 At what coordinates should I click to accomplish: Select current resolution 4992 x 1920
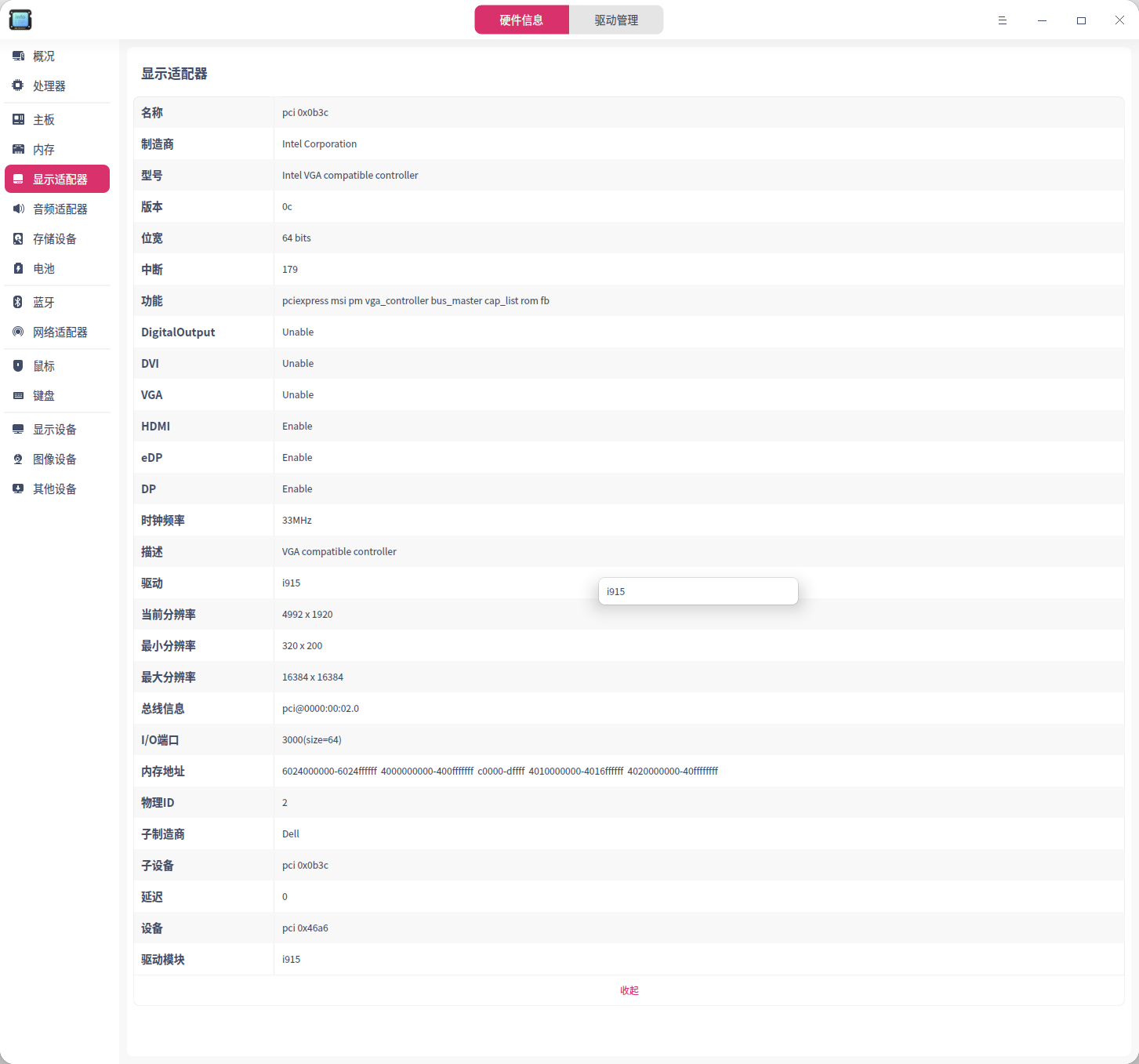(307, 614)
